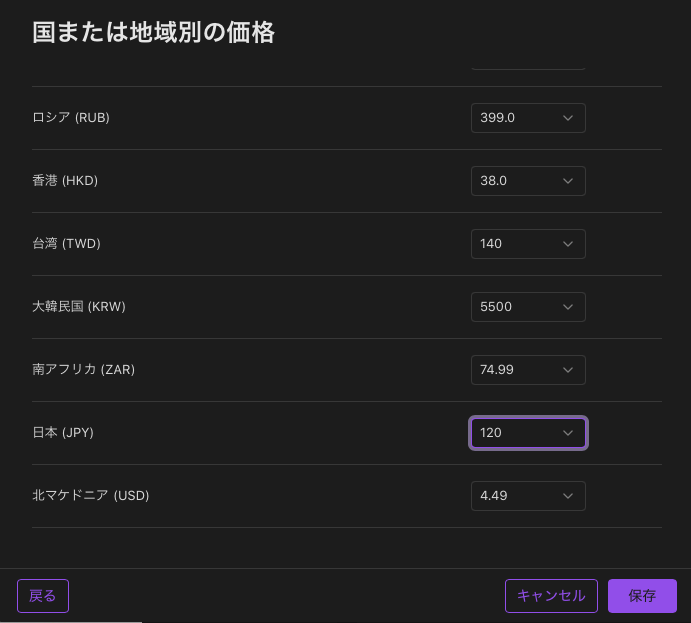Click the 国または地域別の価格 heading
Viewport: 691px width, 623px height.
(x=153, y=32)
